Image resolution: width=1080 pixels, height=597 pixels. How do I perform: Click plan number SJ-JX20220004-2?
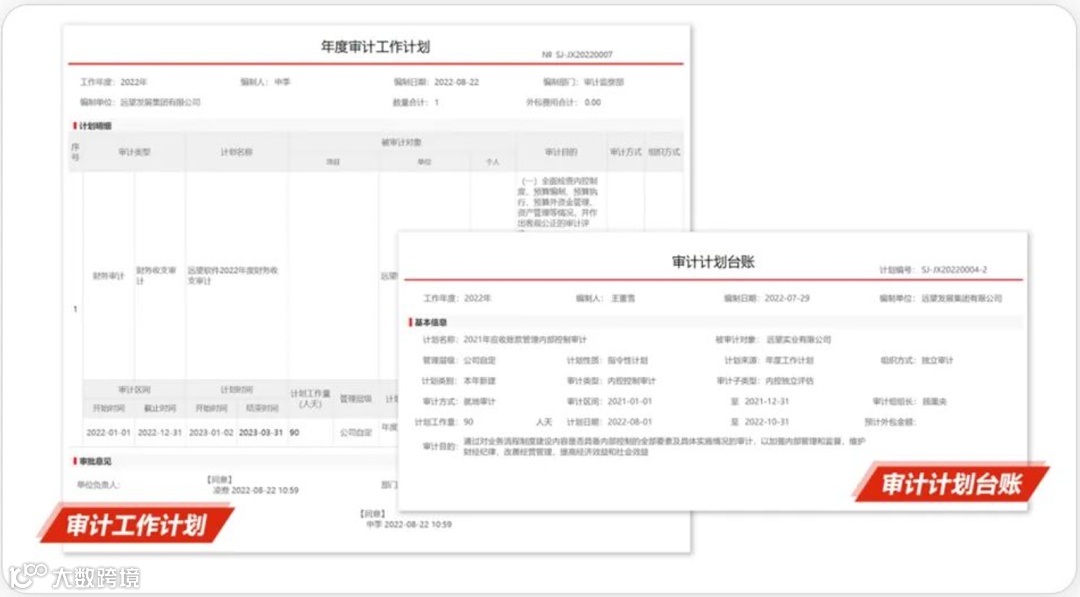(955, 270)
